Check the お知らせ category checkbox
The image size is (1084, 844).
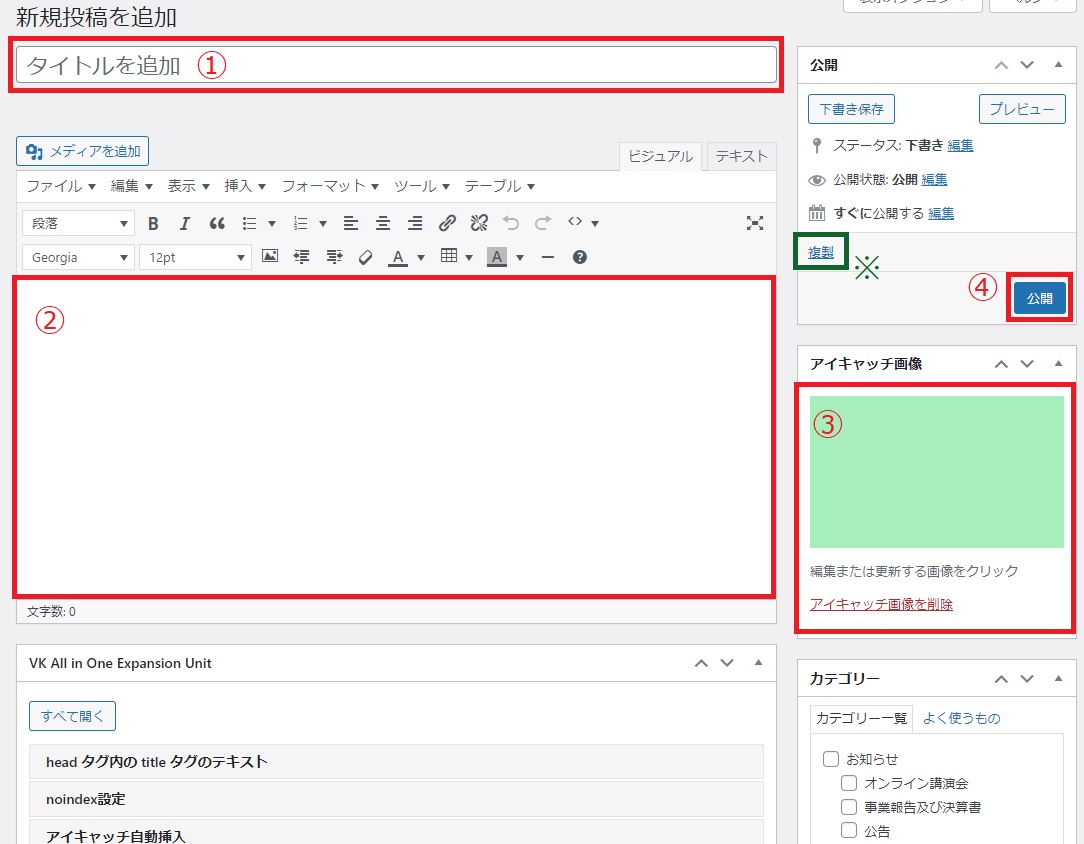(830, 759)
